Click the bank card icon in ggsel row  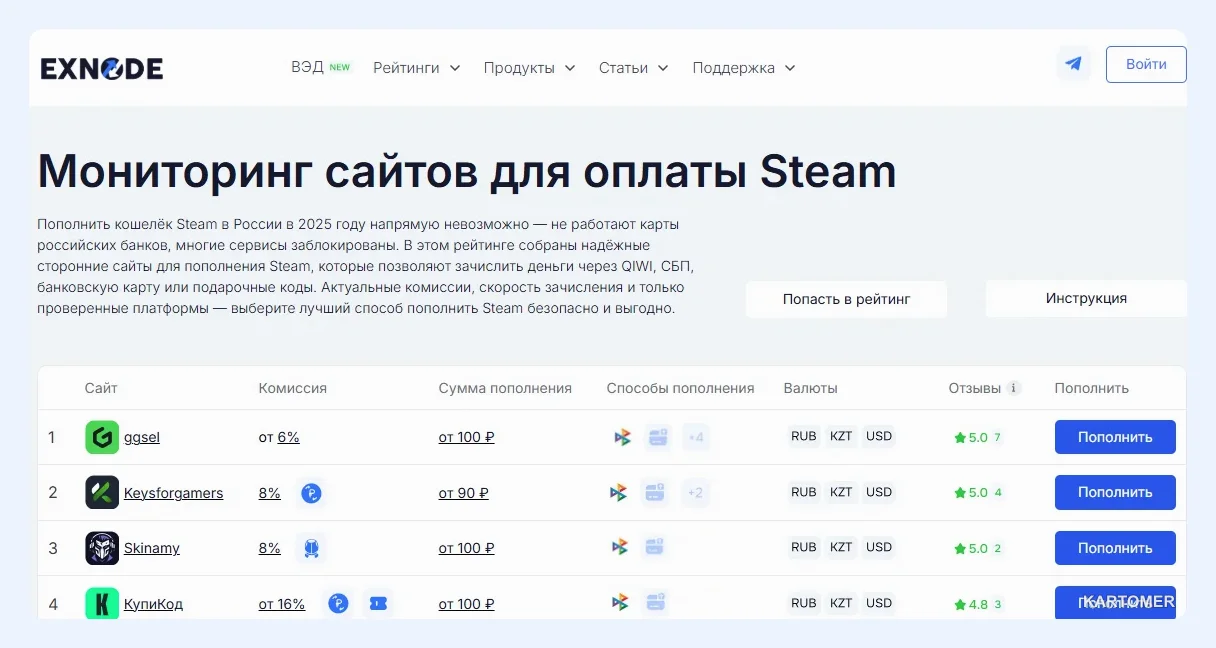tap(658, 437)
